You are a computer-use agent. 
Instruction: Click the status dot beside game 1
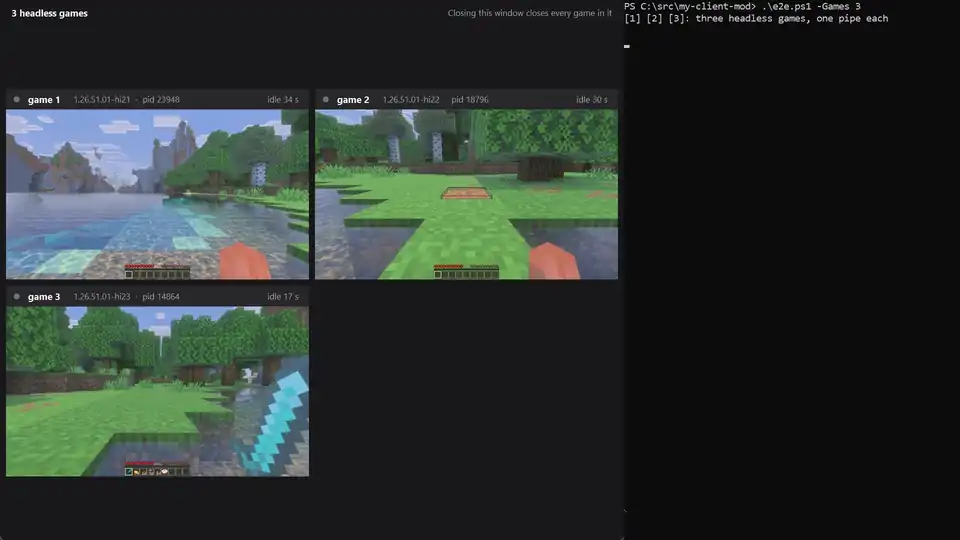[x=17, y=99]
